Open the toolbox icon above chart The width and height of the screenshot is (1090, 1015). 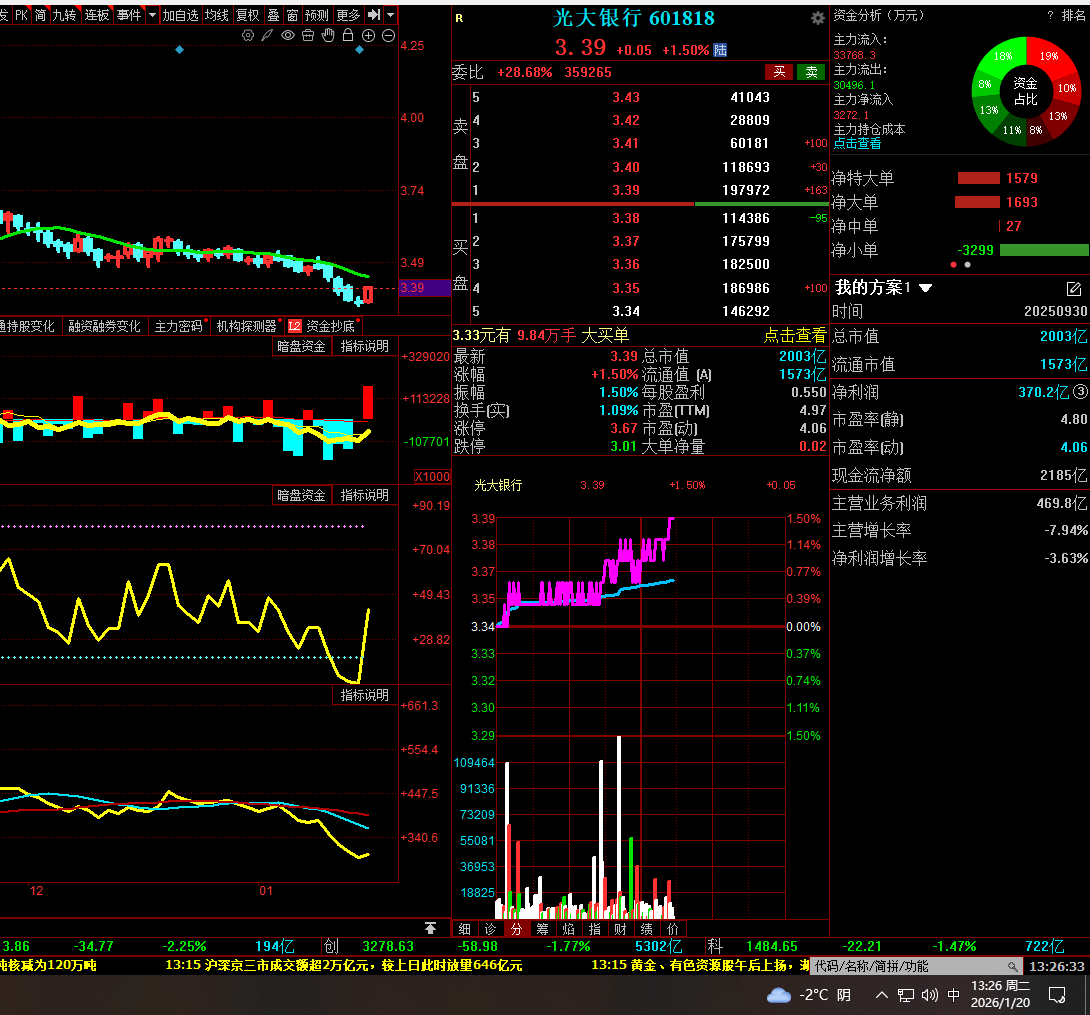pyautogui.click(x=308, y=35)
